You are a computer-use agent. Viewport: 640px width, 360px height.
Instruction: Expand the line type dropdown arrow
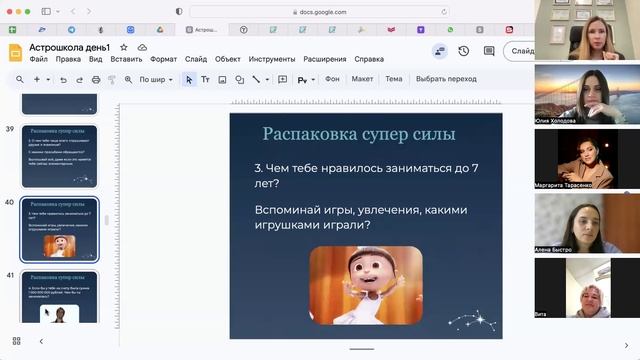[267, 80]
